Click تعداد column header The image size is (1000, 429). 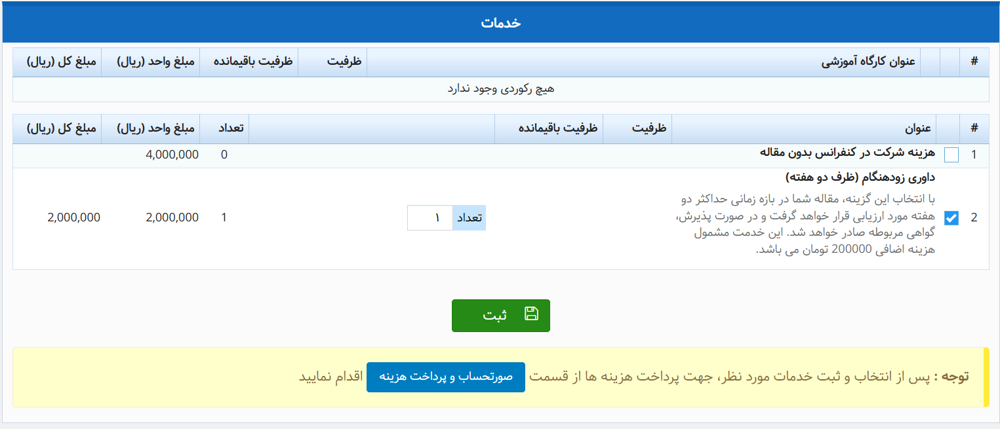click(224, 128)
